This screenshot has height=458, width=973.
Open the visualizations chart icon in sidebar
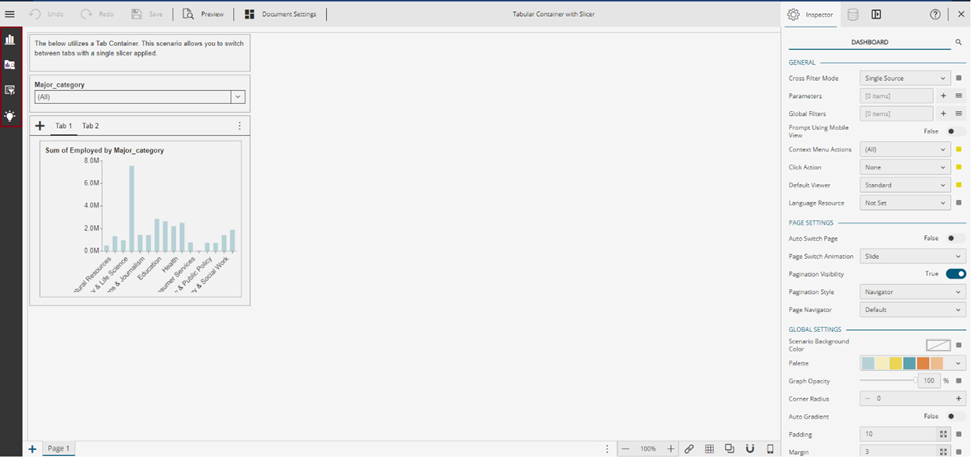[x=10, y=40]
